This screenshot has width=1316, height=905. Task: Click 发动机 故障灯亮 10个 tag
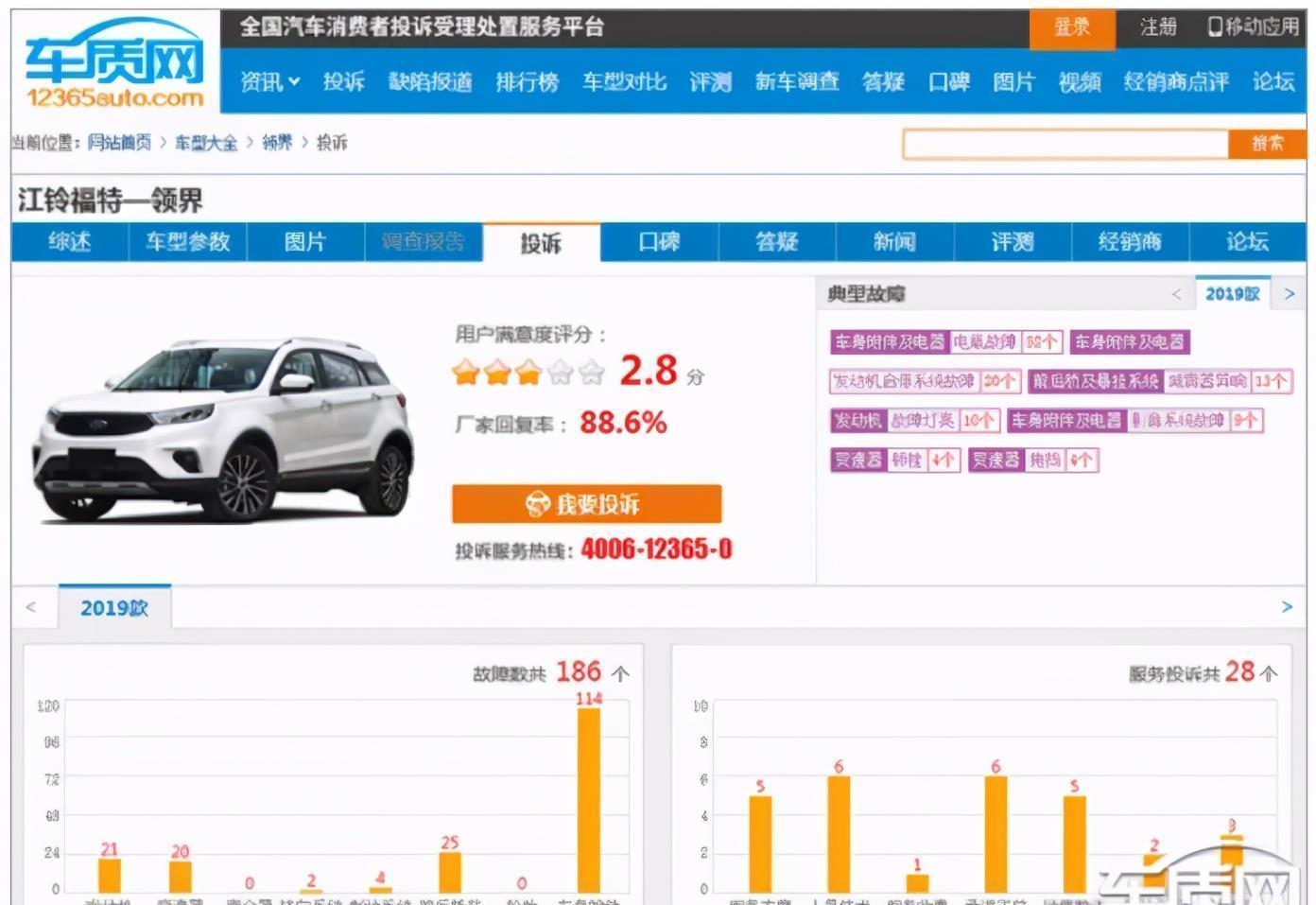click(x=915, y=420)
